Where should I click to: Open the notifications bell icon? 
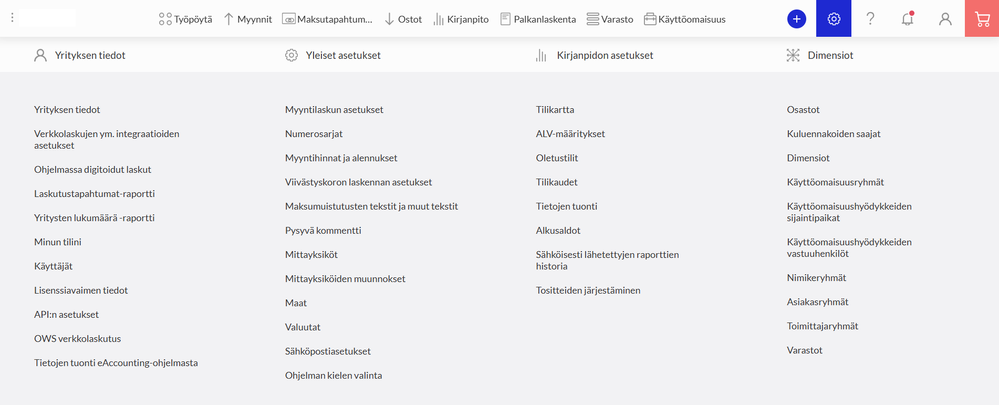point(908,19)
